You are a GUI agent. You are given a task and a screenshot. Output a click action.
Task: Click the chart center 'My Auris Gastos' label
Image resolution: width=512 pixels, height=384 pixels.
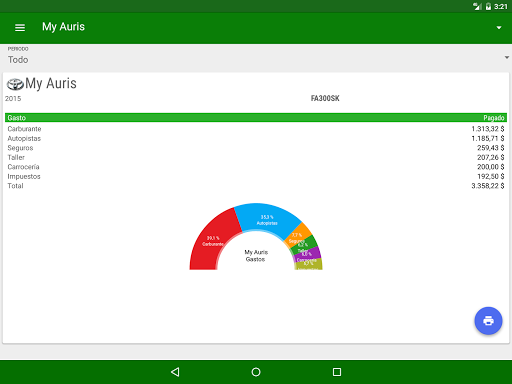256,256
